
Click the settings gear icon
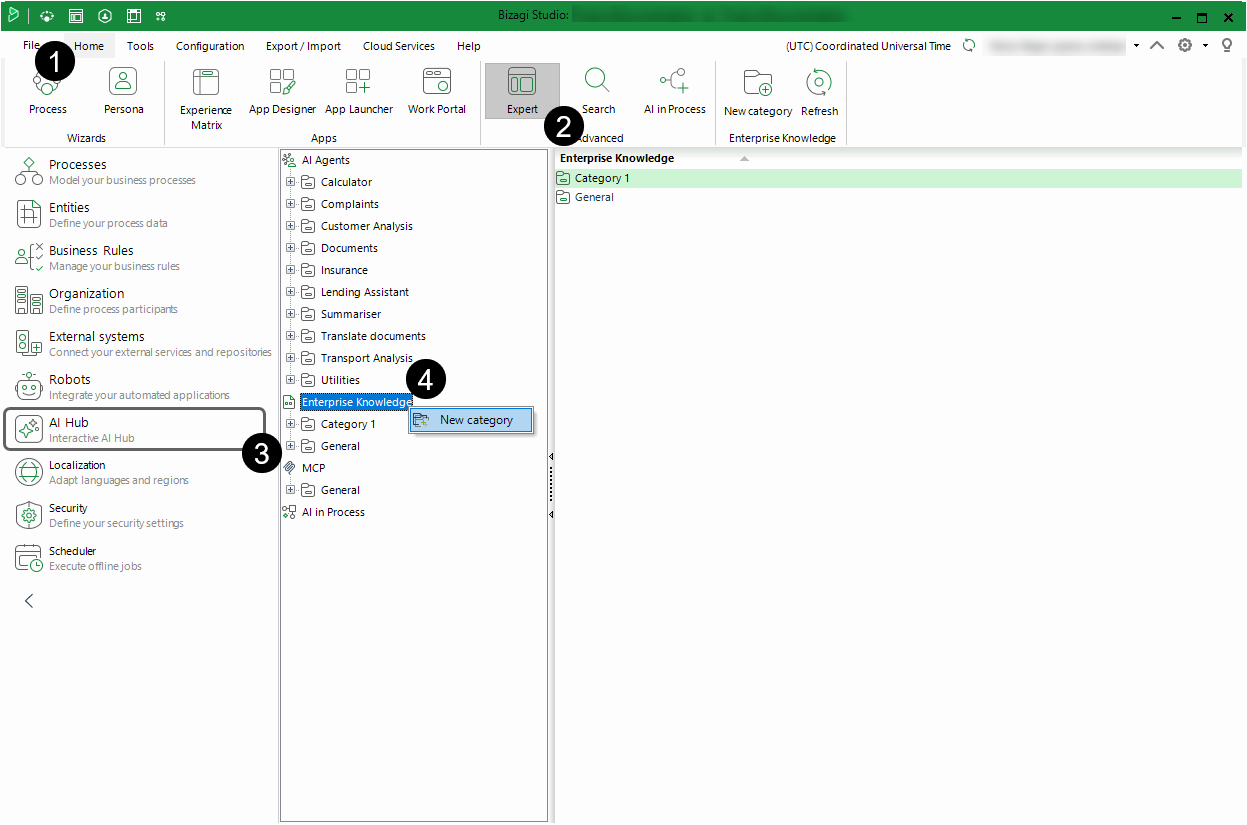(x=1185, y=45)
